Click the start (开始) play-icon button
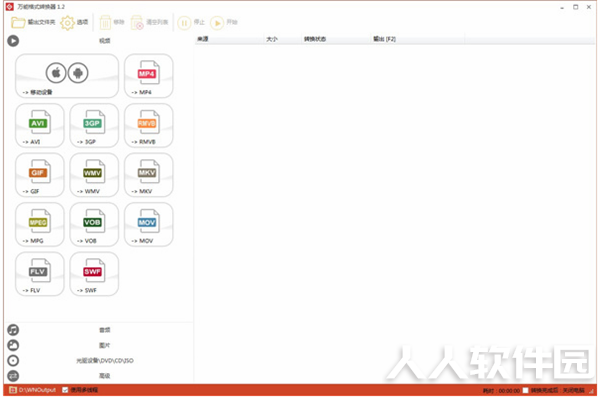Viewport: 600px width, 397px height. coord(224,23)
